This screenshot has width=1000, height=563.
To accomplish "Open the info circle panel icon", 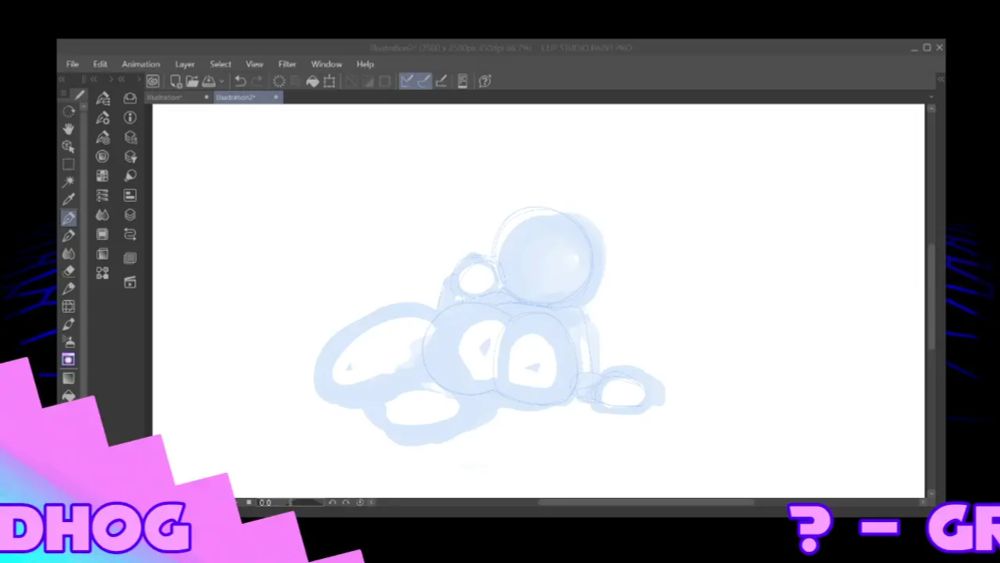I will coord(130,117).
